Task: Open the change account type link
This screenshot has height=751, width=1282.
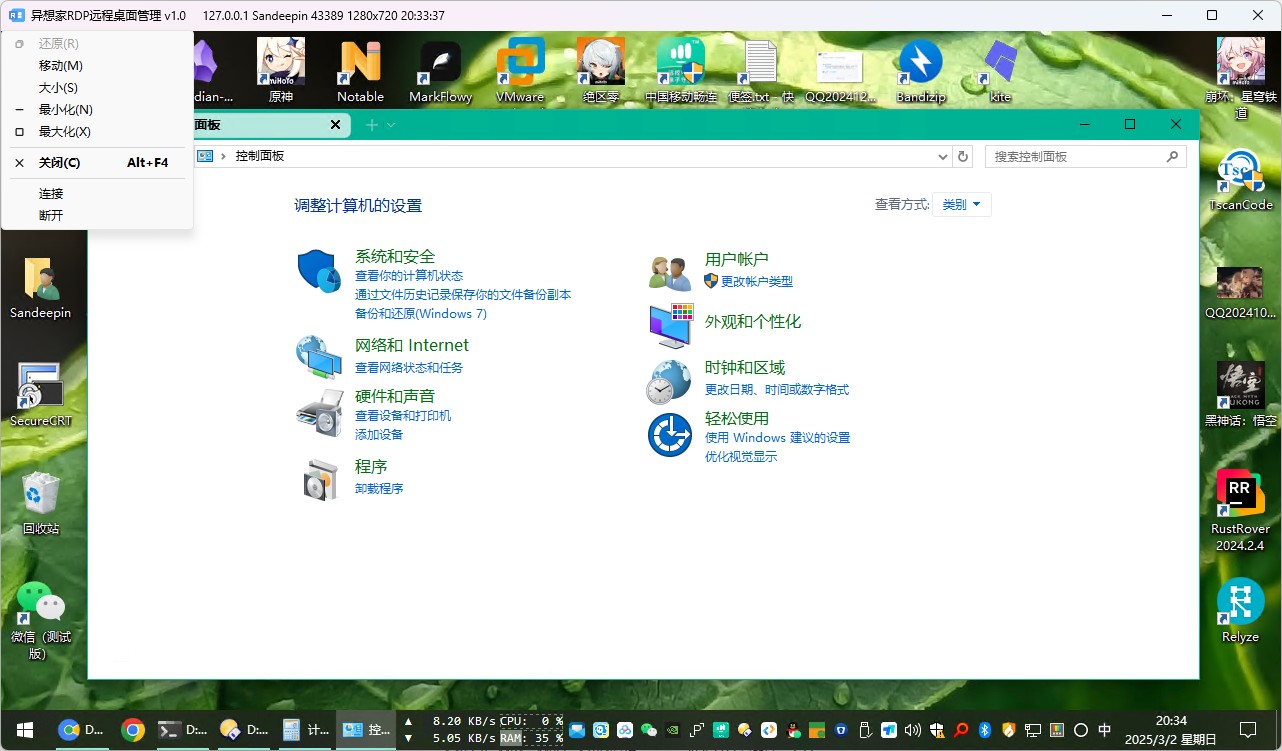Action: 756,282
